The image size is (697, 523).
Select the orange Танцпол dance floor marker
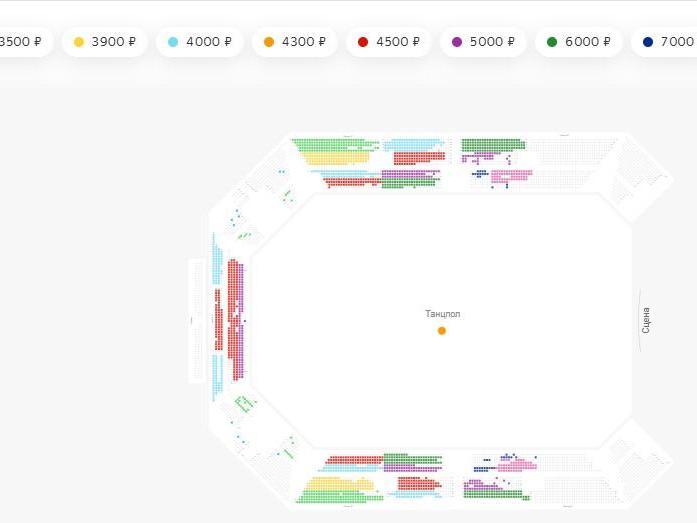[441, 331]
